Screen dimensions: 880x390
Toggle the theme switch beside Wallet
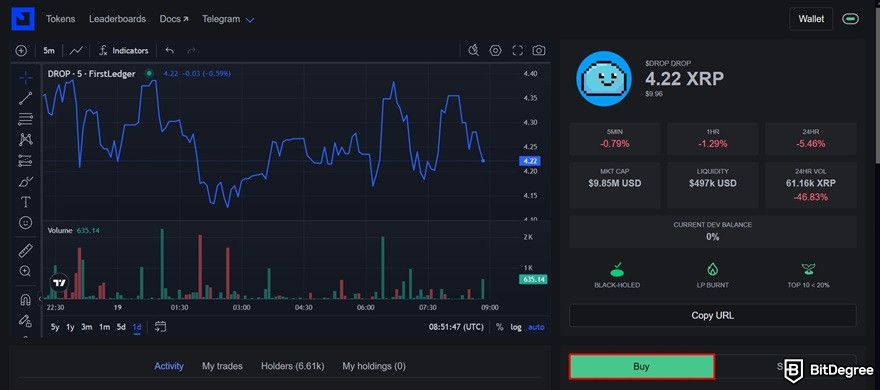(850, 19)
